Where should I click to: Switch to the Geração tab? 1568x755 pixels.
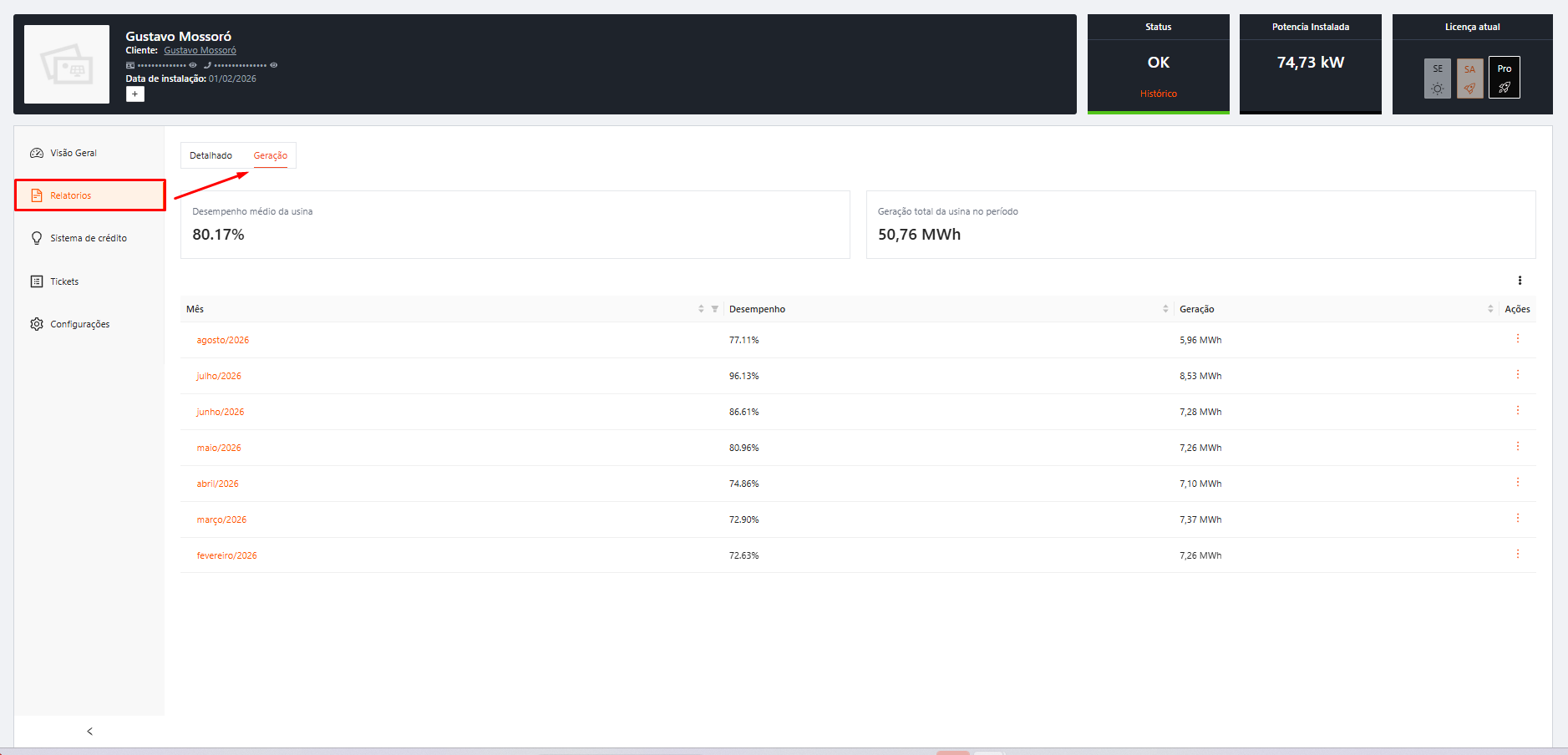click(271, 155)
